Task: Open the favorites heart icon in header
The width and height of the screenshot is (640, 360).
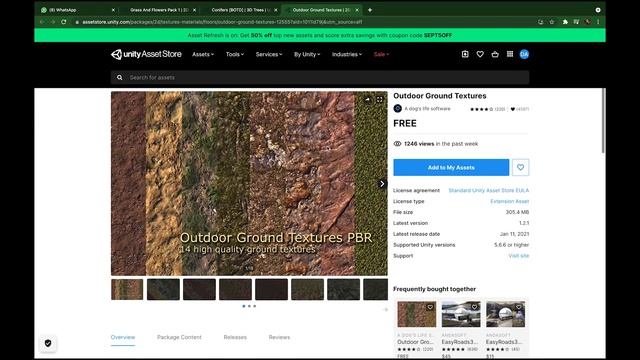Action: click(480, 54)
